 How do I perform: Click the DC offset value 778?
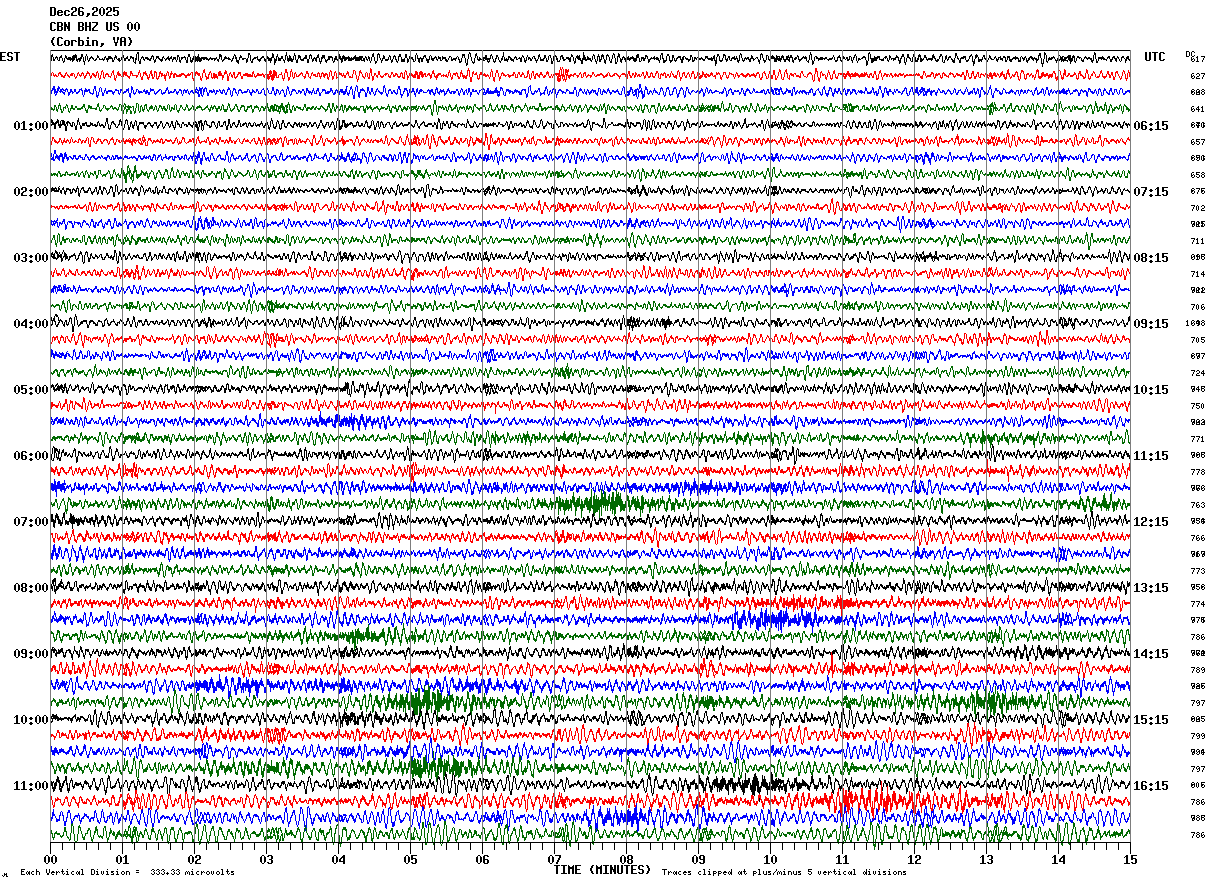pos(1197,472)
